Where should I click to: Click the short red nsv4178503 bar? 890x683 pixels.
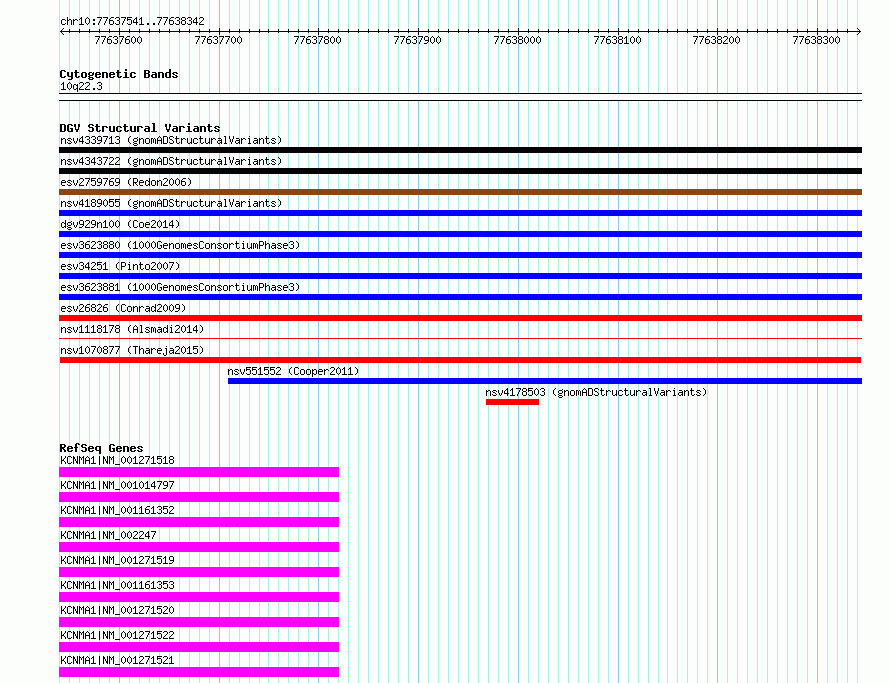tap(512, 402)
